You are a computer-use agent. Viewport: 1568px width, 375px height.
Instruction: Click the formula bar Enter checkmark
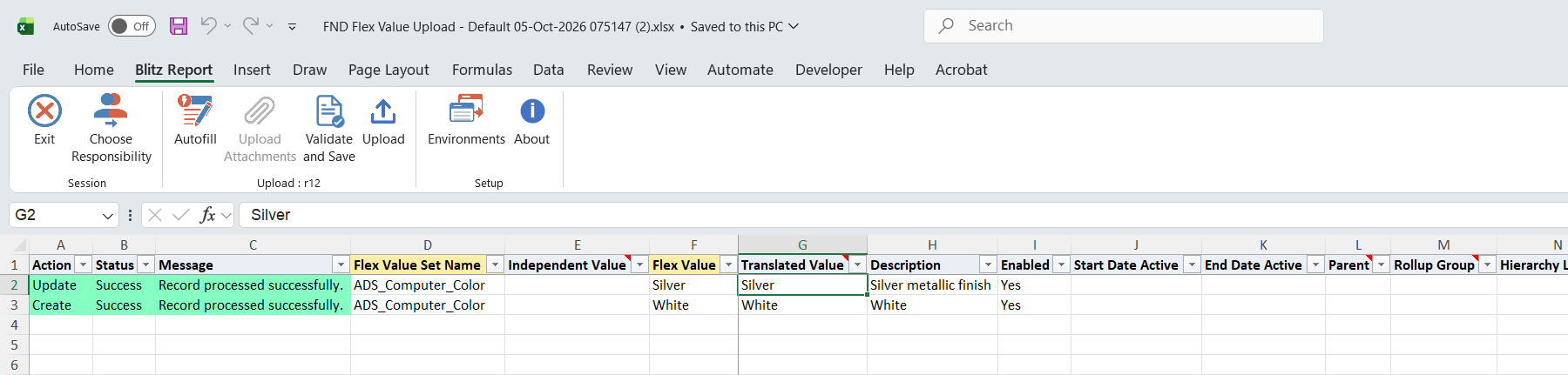pos(181,215)
